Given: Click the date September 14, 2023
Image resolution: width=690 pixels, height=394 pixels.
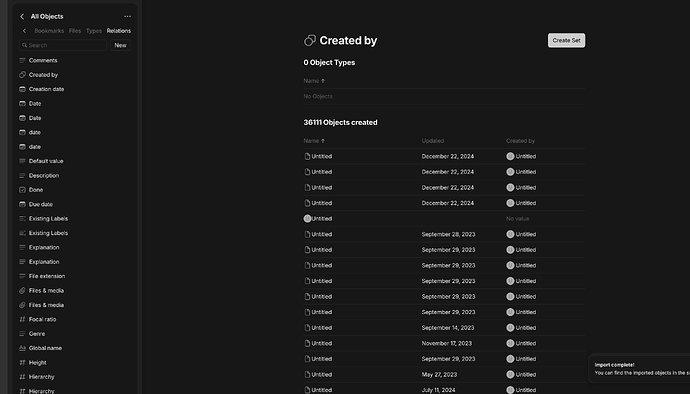Looking at the screenshot, I should tap(448, 328).
